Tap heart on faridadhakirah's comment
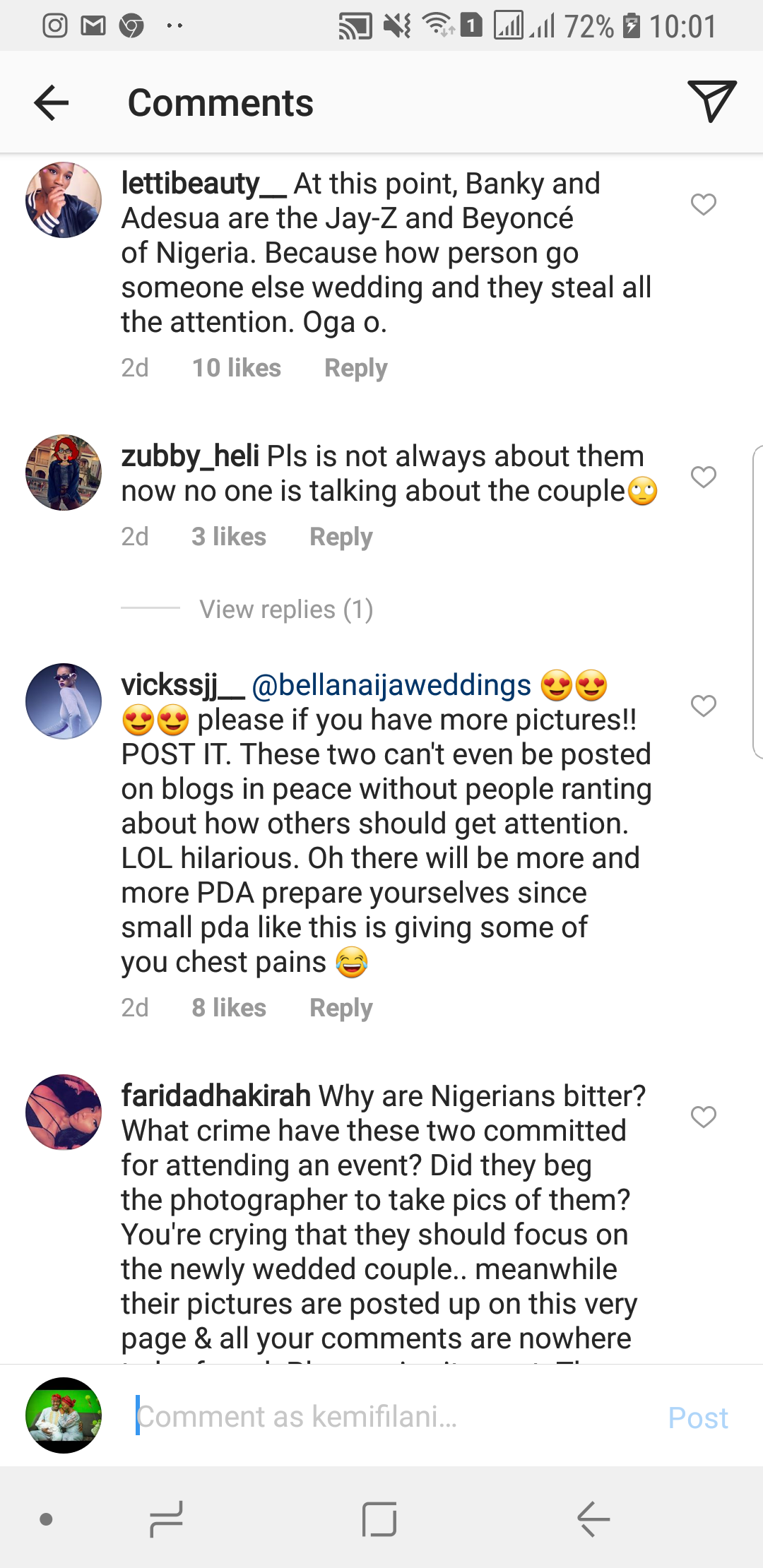Screen dimensions: 763x1568 point(703,1117)
